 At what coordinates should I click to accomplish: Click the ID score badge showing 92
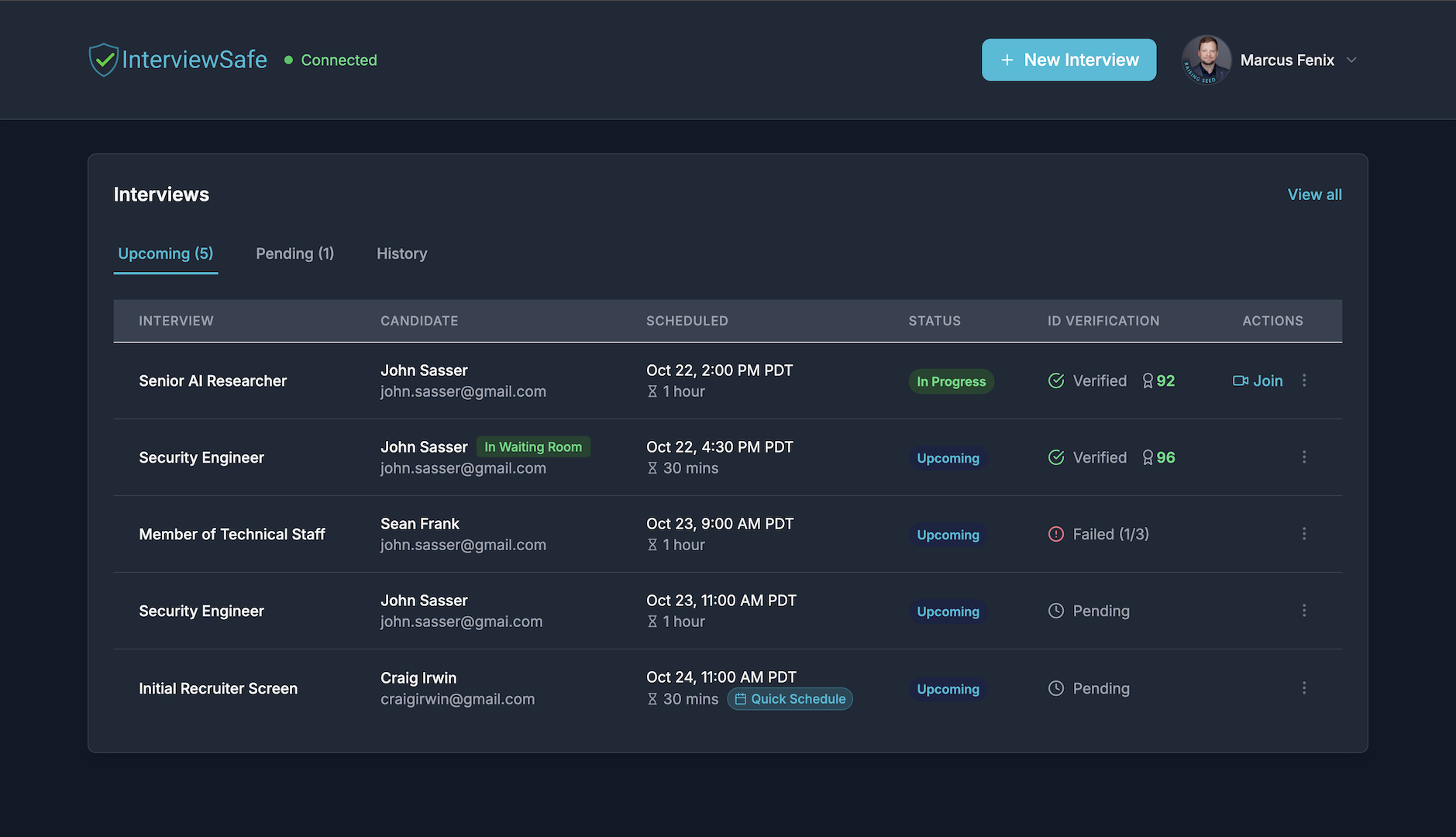pos(1158,381)
